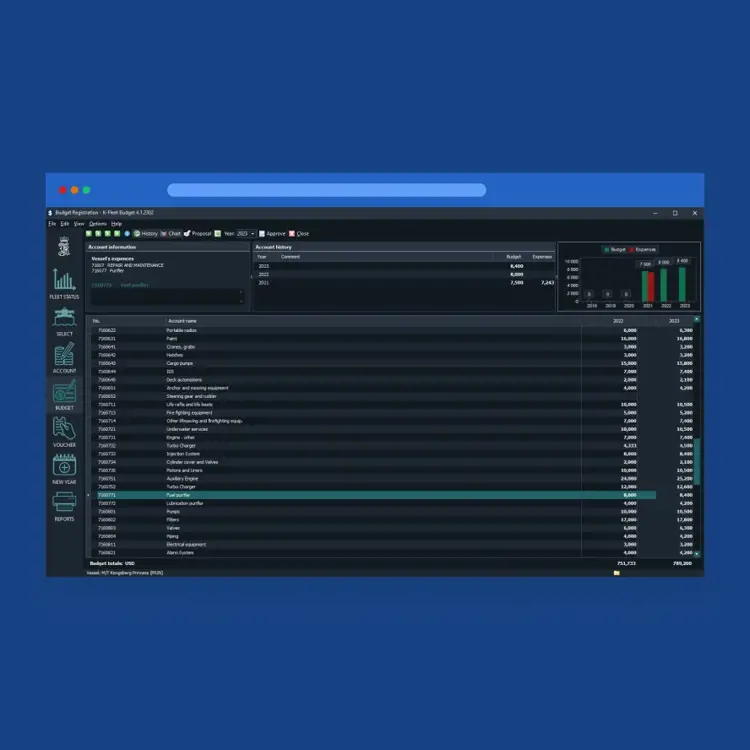The image size is (750, 750).
Task: Click the first green navigation toolbar icon
Action: tap(89, 233)
